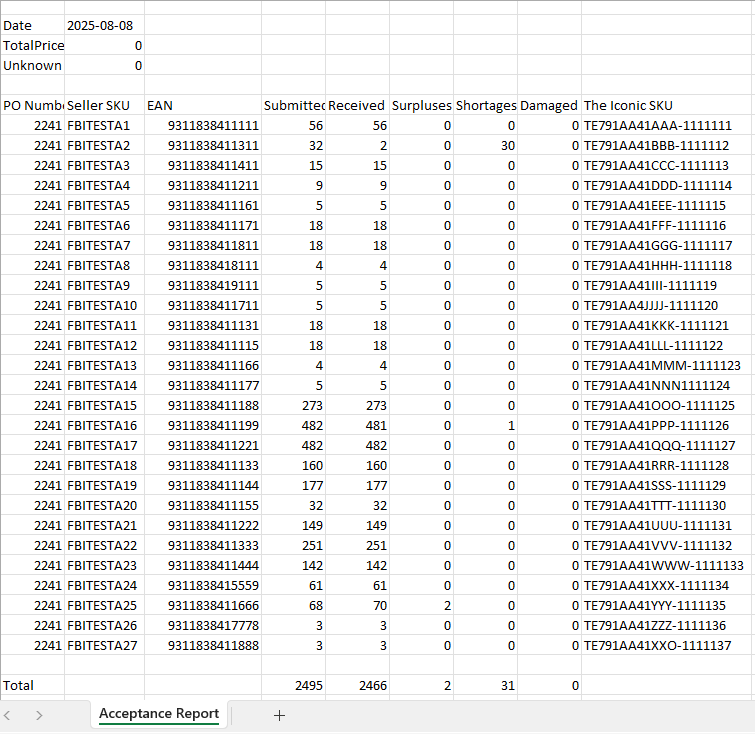
Task: Click the Unknown label cell
Action: click(33, 65)
